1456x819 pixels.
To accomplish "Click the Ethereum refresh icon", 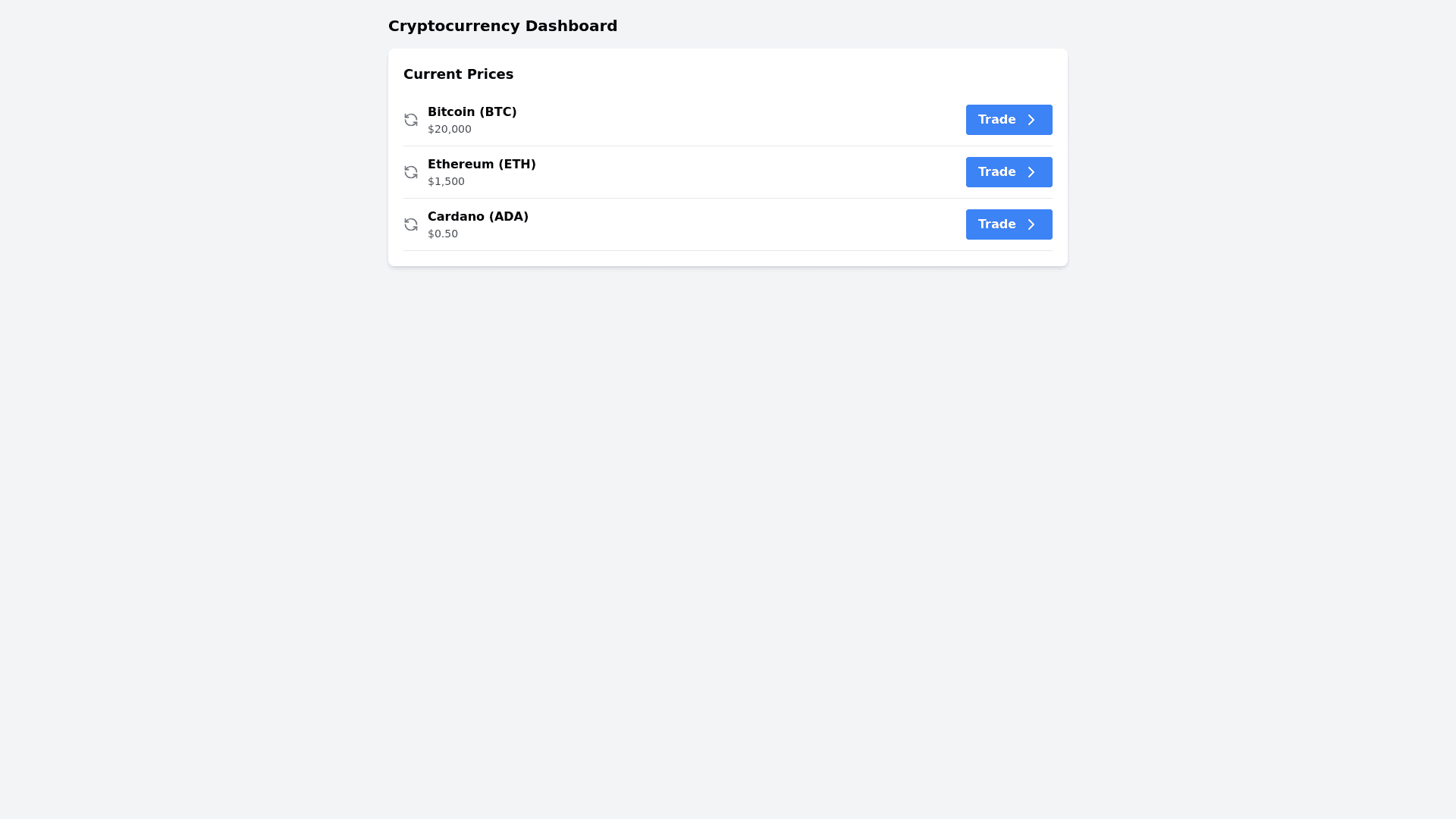I will (411, 172).
